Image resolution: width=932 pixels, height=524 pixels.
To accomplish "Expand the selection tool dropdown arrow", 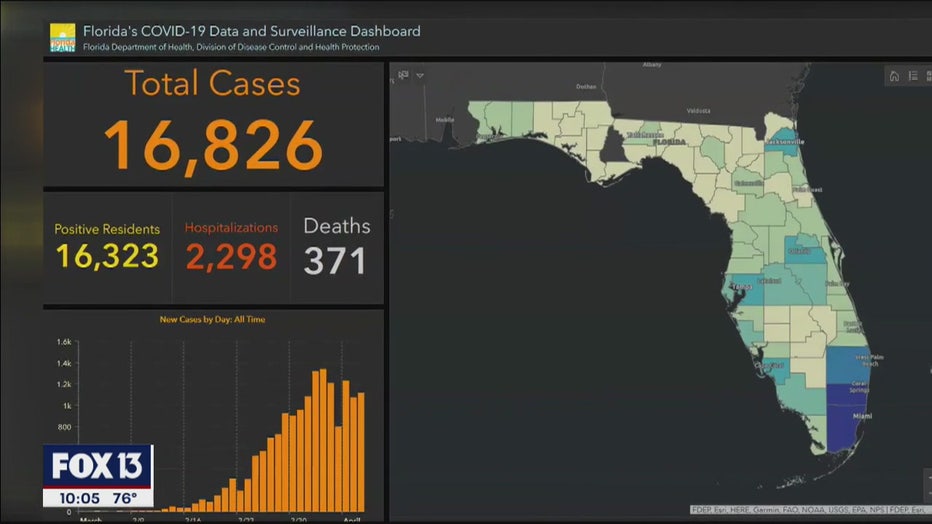I will click(420, 75).
